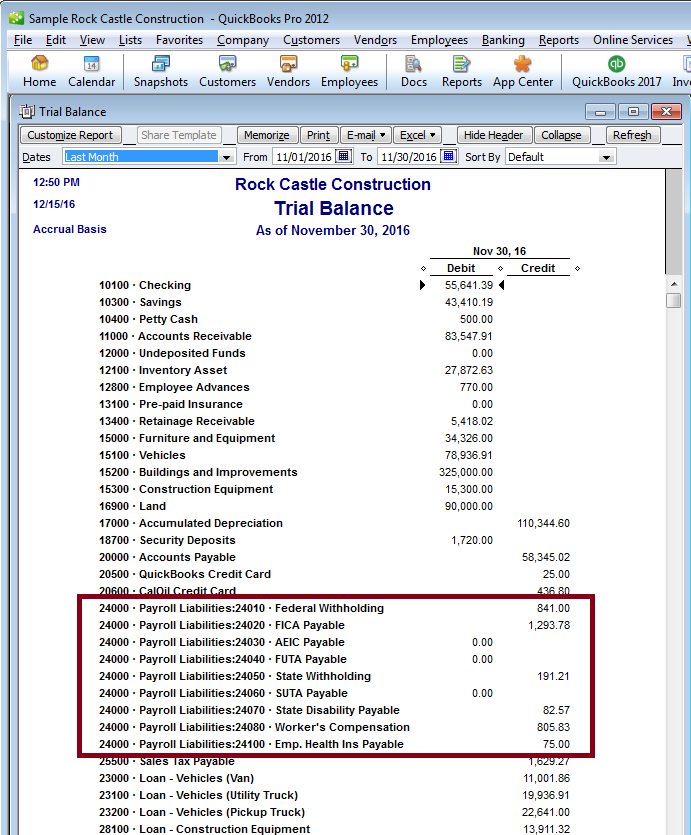Screen dimensions: 691x835
Task: Open the Docs toolbar icon
Action: (x=414, y=71)
